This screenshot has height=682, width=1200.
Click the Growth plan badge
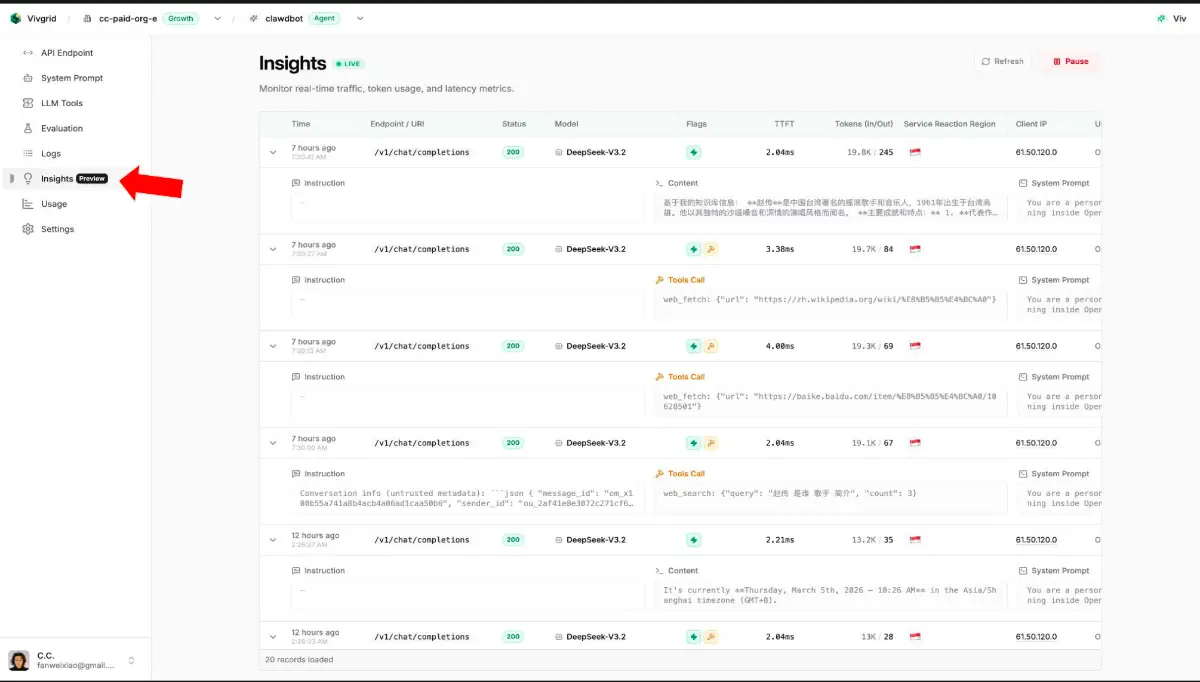180,17
